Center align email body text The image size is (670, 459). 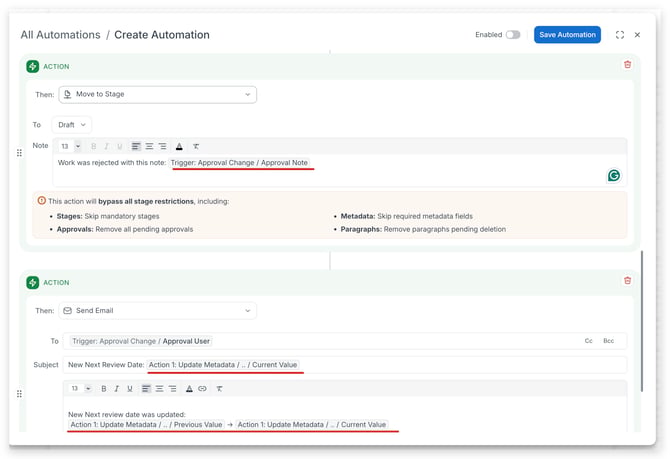coord(159,388)
